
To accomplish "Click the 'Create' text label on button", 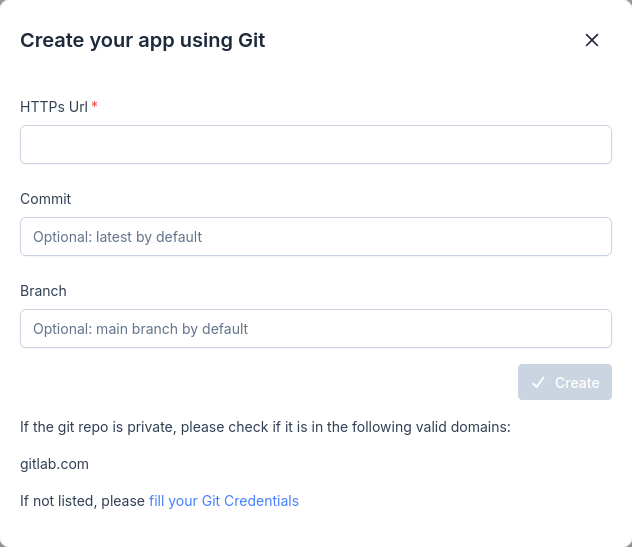I will pyautogui.click(x=577, y=383).
